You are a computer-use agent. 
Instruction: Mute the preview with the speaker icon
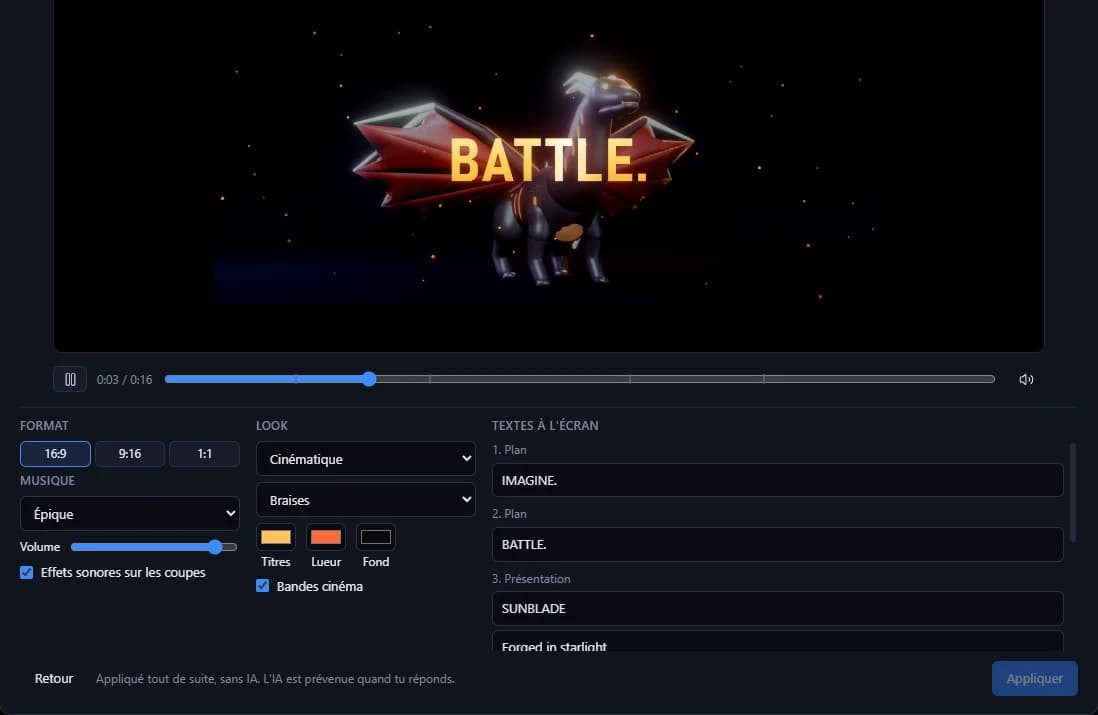pyautogui.click(x=1026, y=380)
